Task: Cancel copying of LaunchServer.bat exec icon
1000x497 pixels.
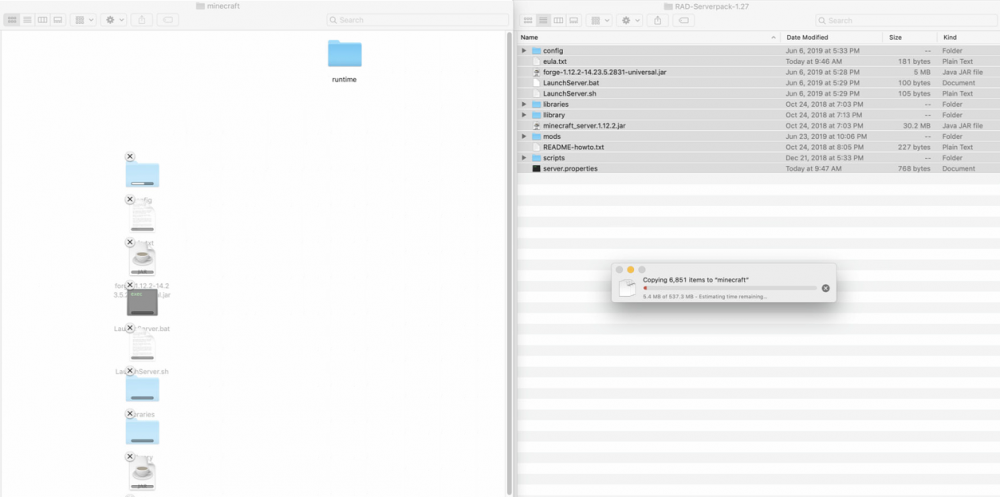Action: coord(129,285)
